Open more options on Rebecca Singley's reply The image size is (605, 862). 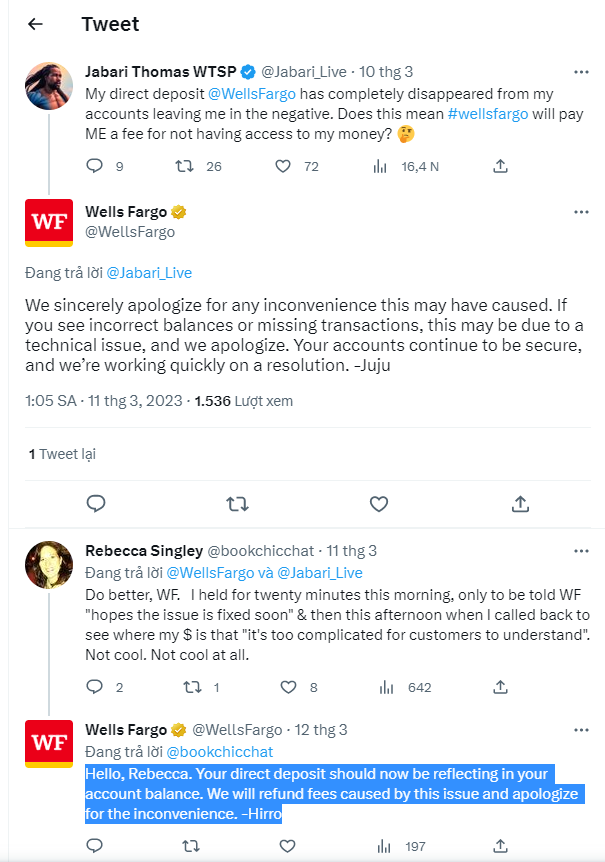[580, 552]
